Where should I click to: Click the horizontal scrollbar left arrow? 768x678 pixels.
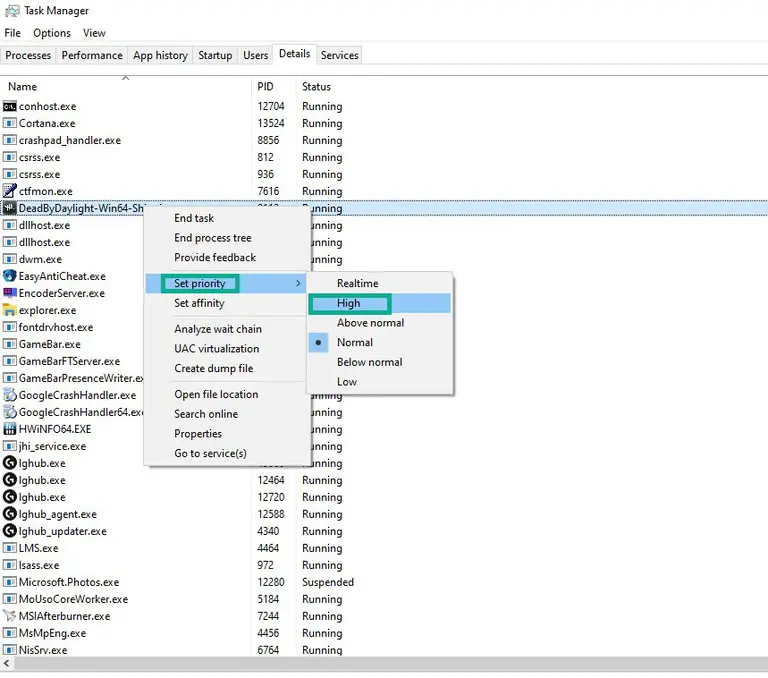point(6,663)
